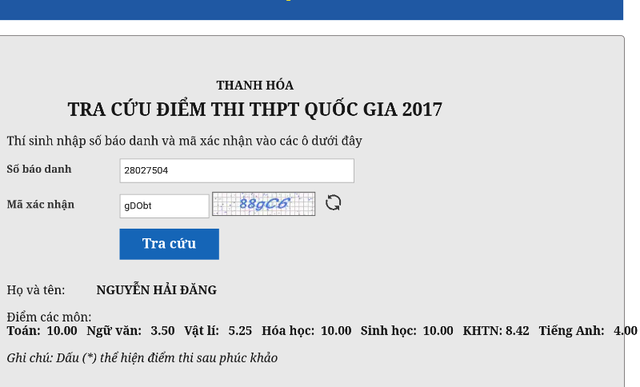Focus the Mã xác nhận input field
This screenshot has width=640, height=387.
click(164, 206)
